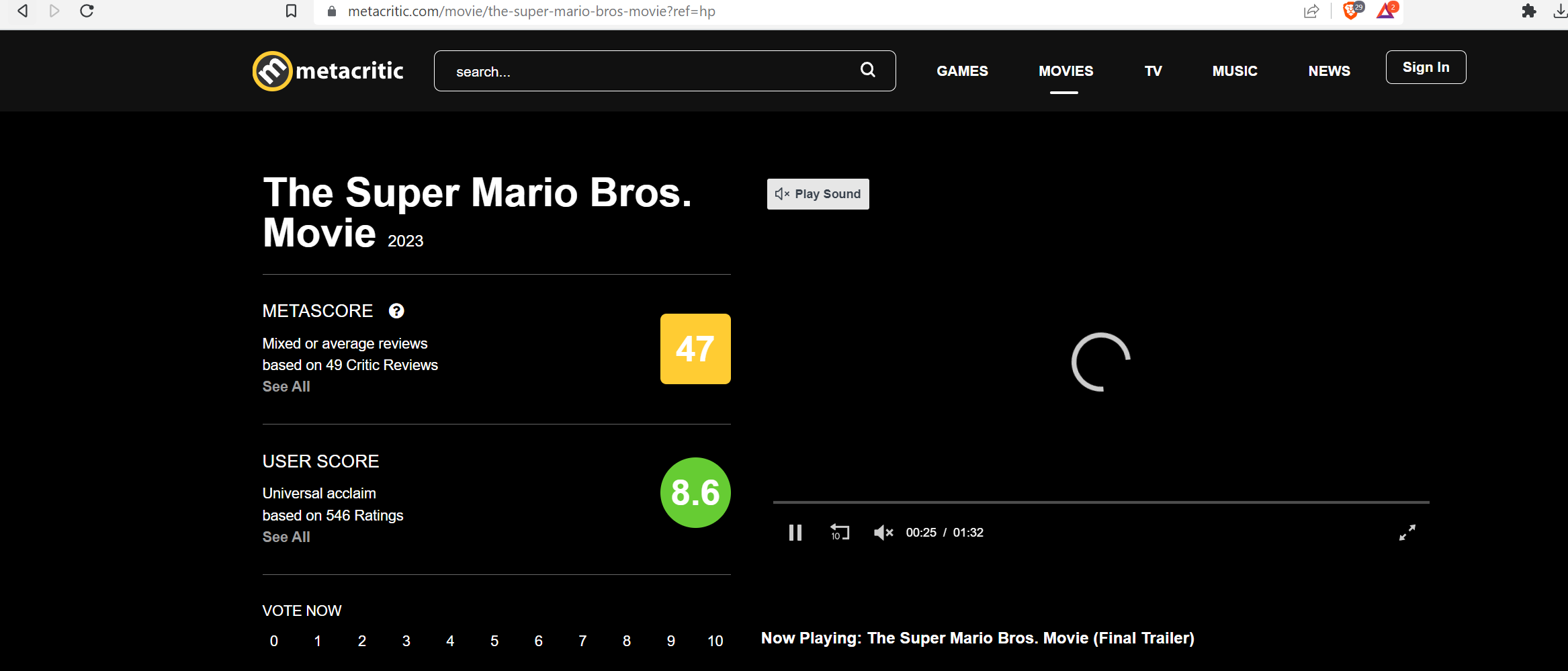The height and width of the screenshot is (671, 1568).
Task: Open the MOVIES section
Action: pos(1066,71)
